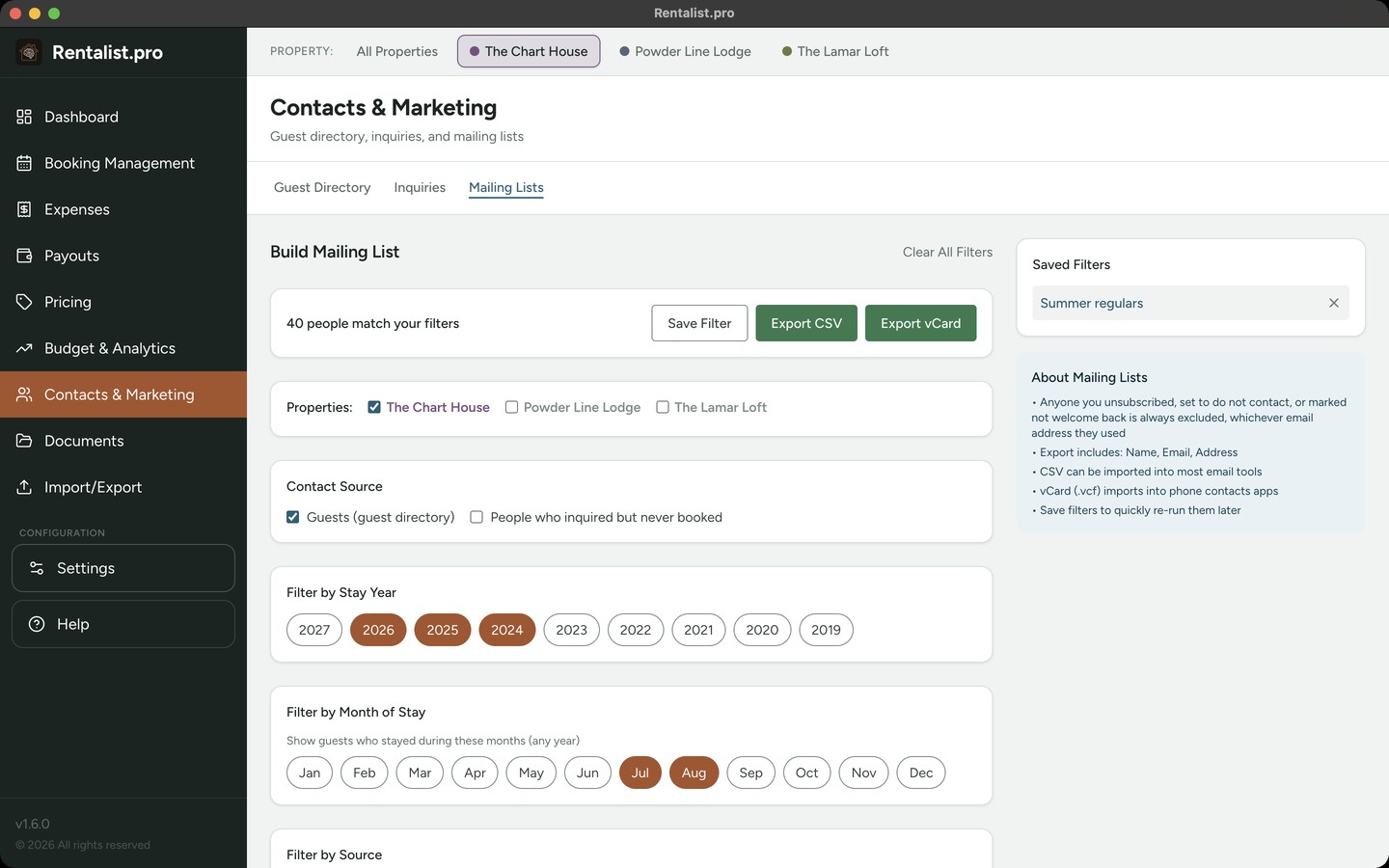Select the 2023 stay year chip

click(571, 630)
